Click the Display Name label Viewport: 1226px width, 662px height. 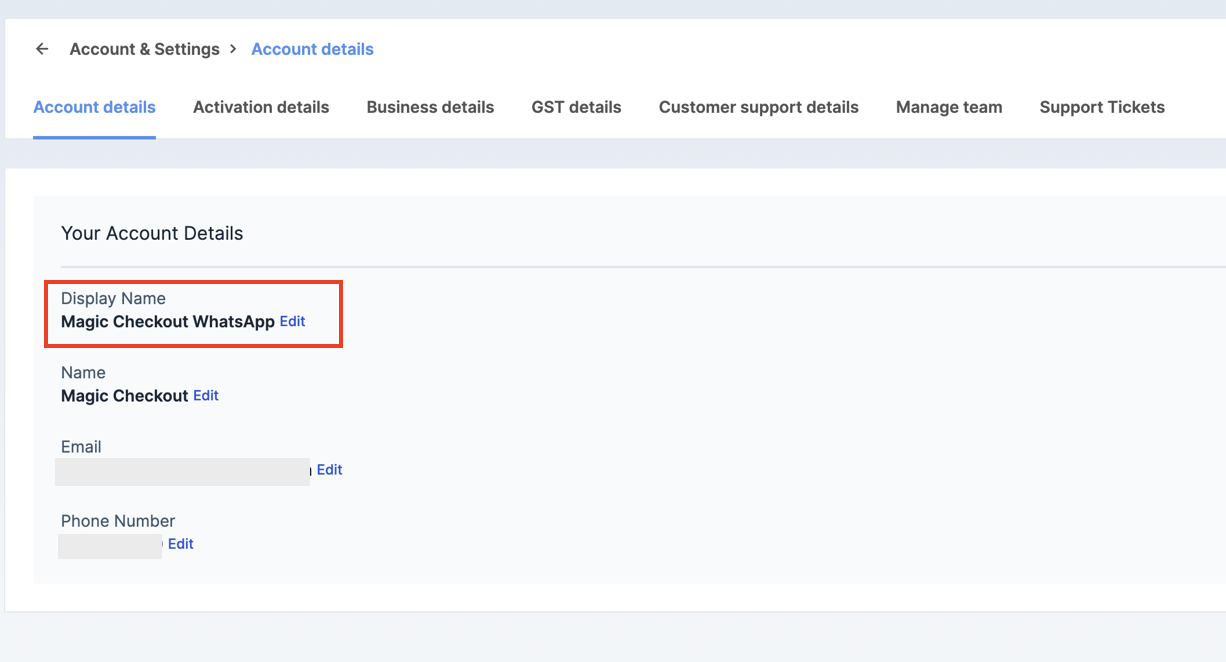pos(113,298)
